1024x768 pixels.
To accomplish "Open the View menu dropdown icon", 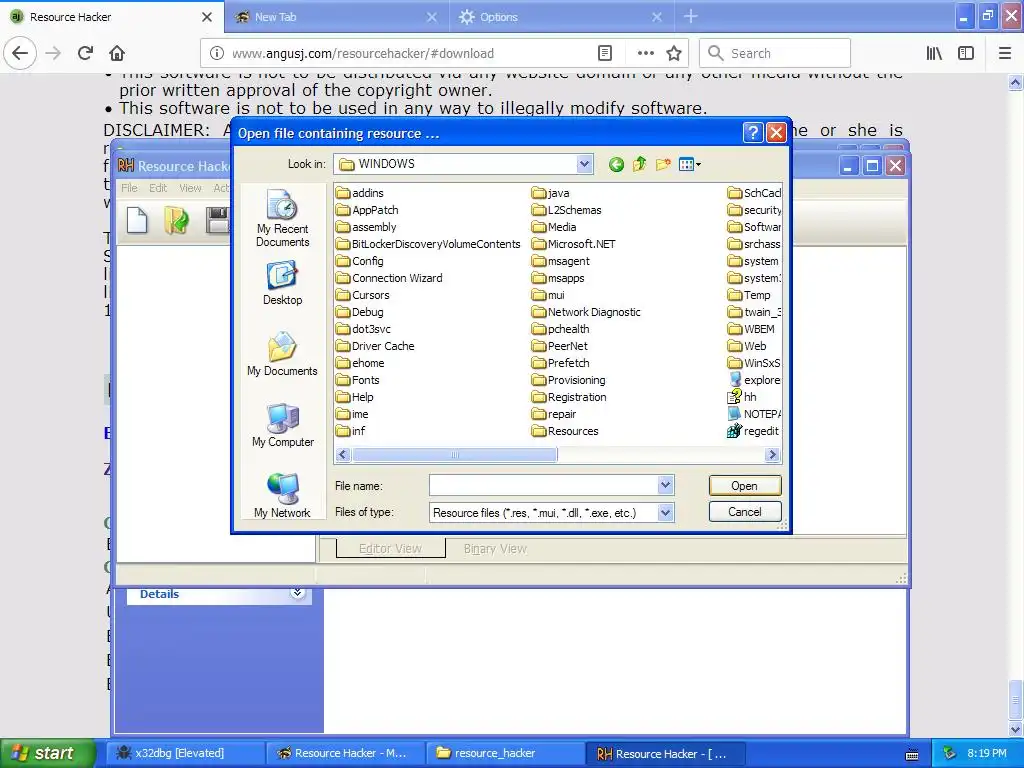I will point(690,164).
